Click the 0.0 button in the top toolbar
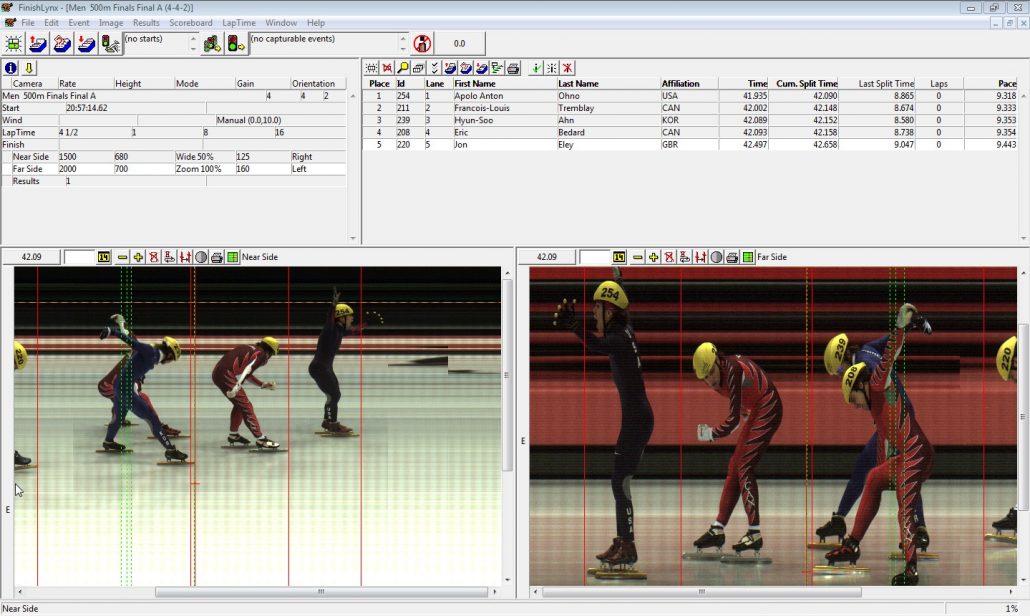Image resolution: width=1030 pixels, height=616 pixels. pos(460,44)
